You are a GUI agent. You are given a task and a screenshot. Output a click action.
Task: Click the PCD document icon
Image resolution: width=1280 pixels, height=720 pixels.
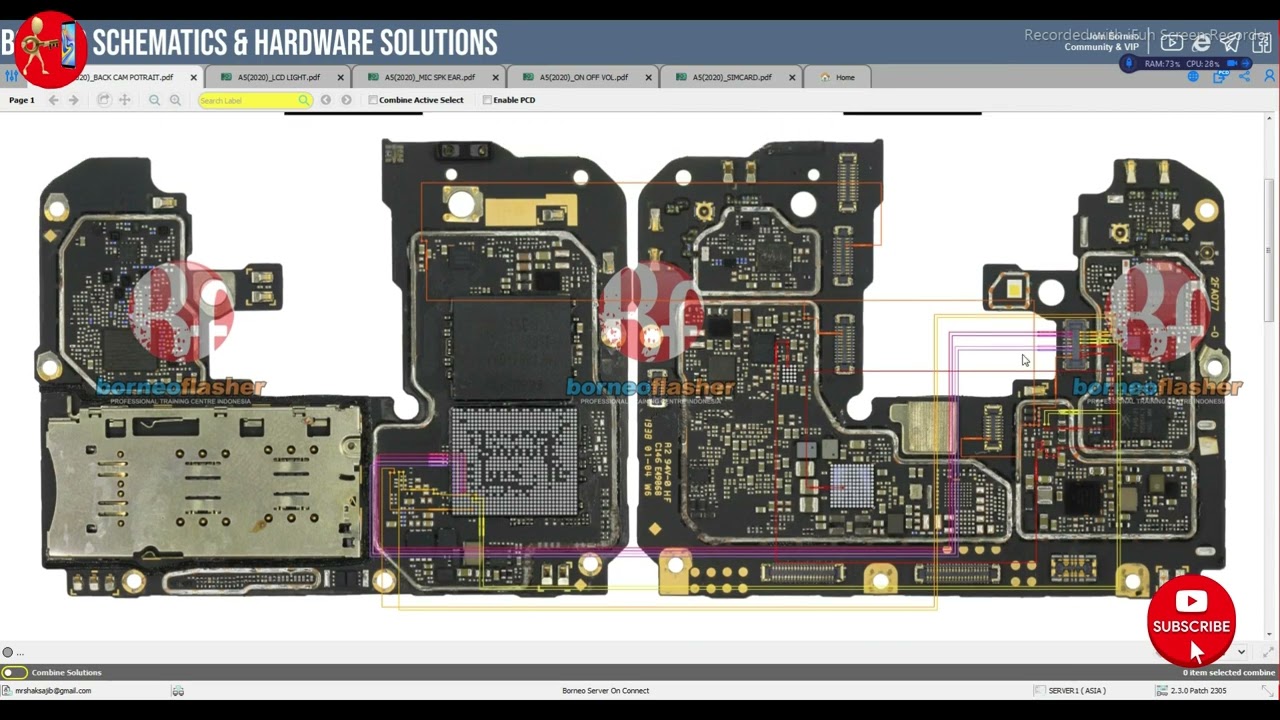point(1220,76)
